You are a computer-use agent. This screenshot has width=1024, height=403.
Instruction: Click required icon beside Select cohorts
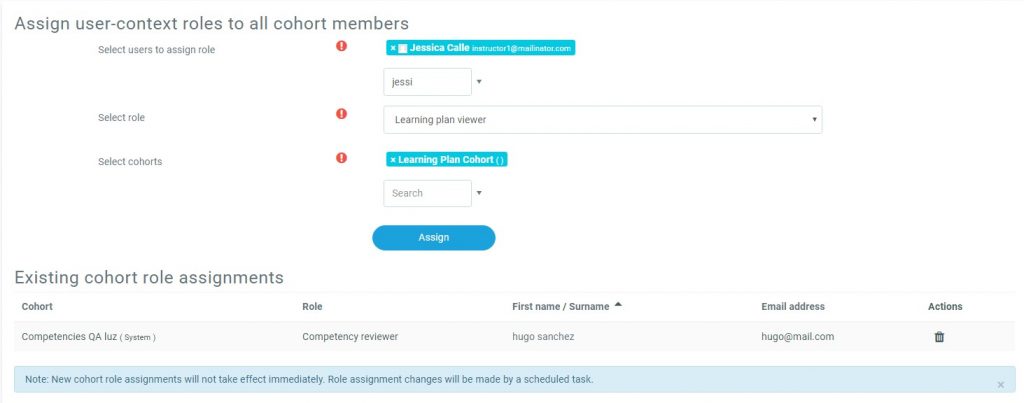(342, 158)
